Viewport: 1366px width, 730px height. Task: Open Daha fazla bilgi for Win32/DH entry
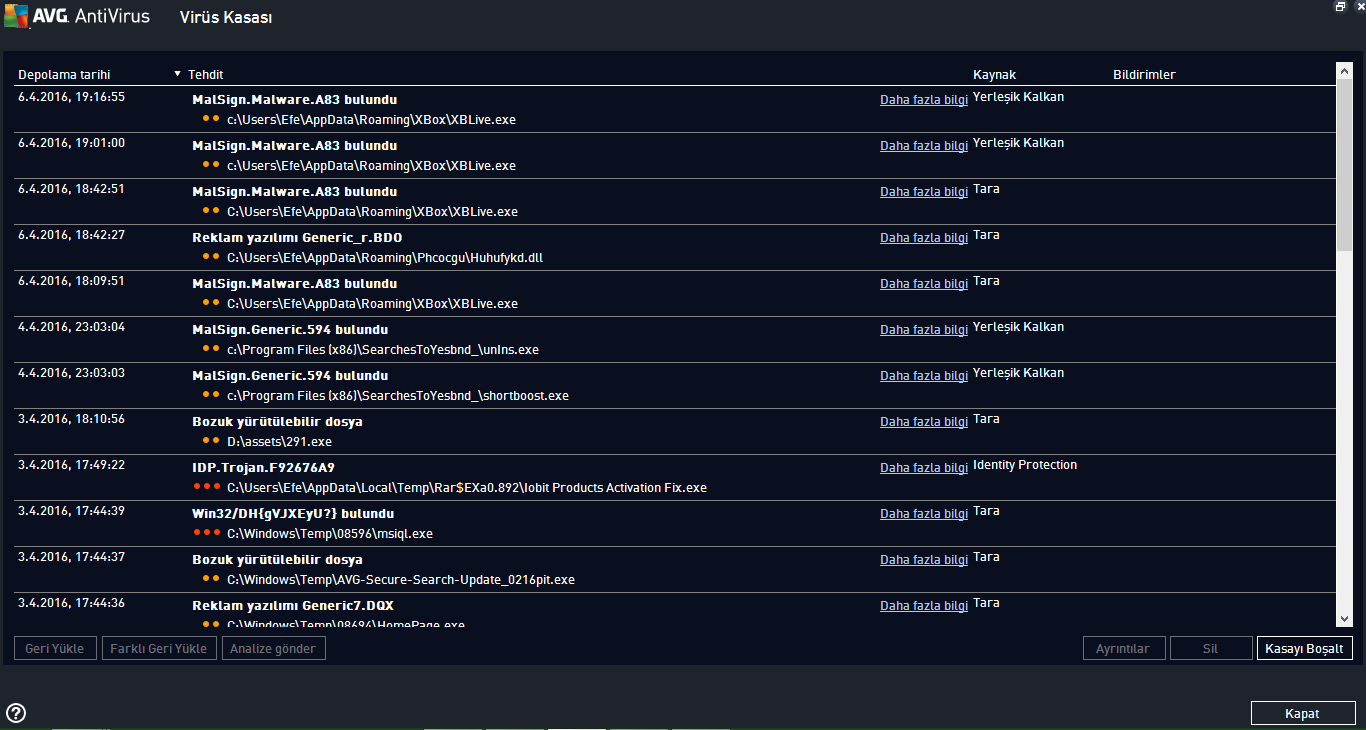[x=924, y=514]
